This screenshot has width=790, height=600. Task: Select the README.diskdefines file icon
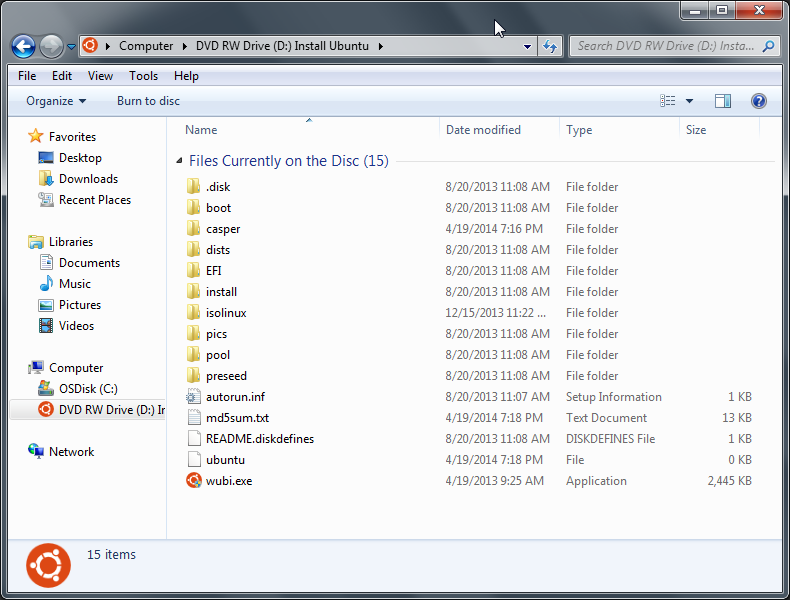coord(194,439)
